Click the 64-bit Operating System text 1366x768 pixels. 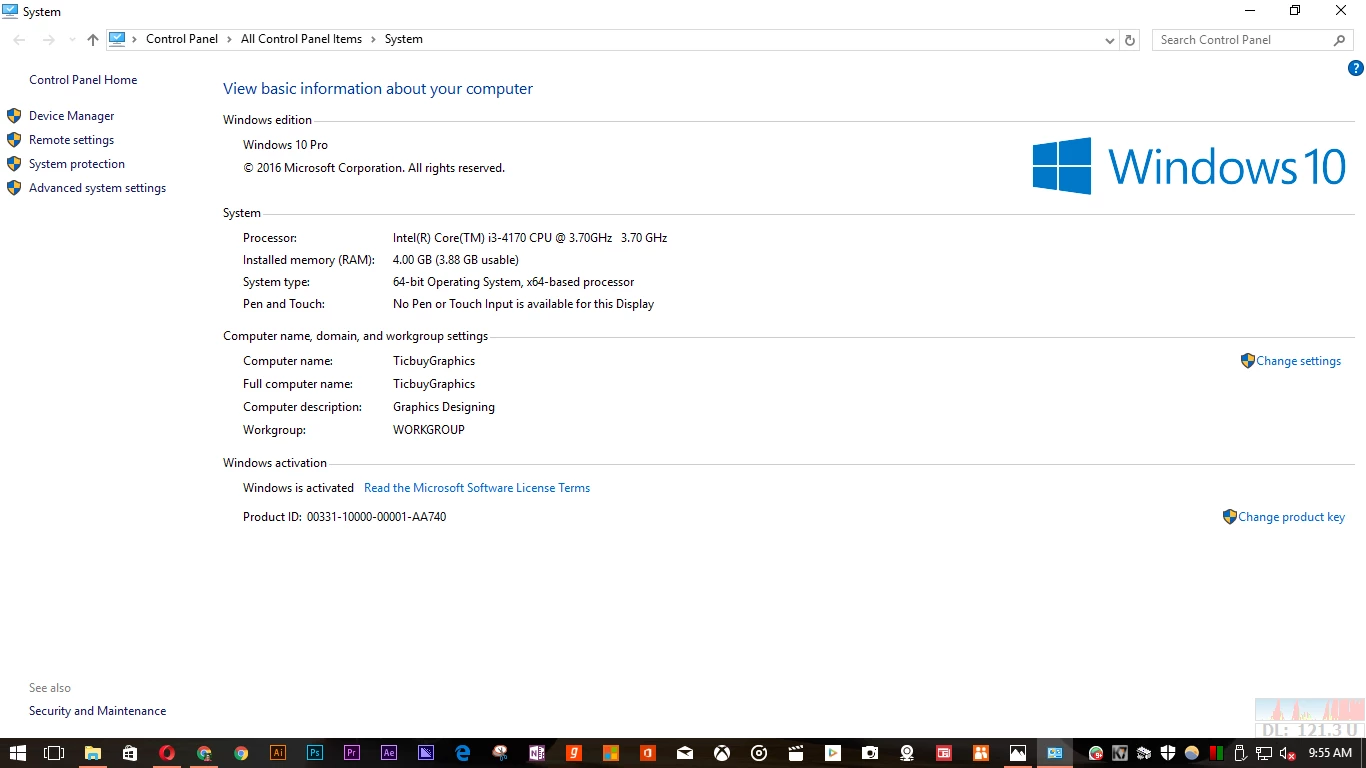pos(513,282)
